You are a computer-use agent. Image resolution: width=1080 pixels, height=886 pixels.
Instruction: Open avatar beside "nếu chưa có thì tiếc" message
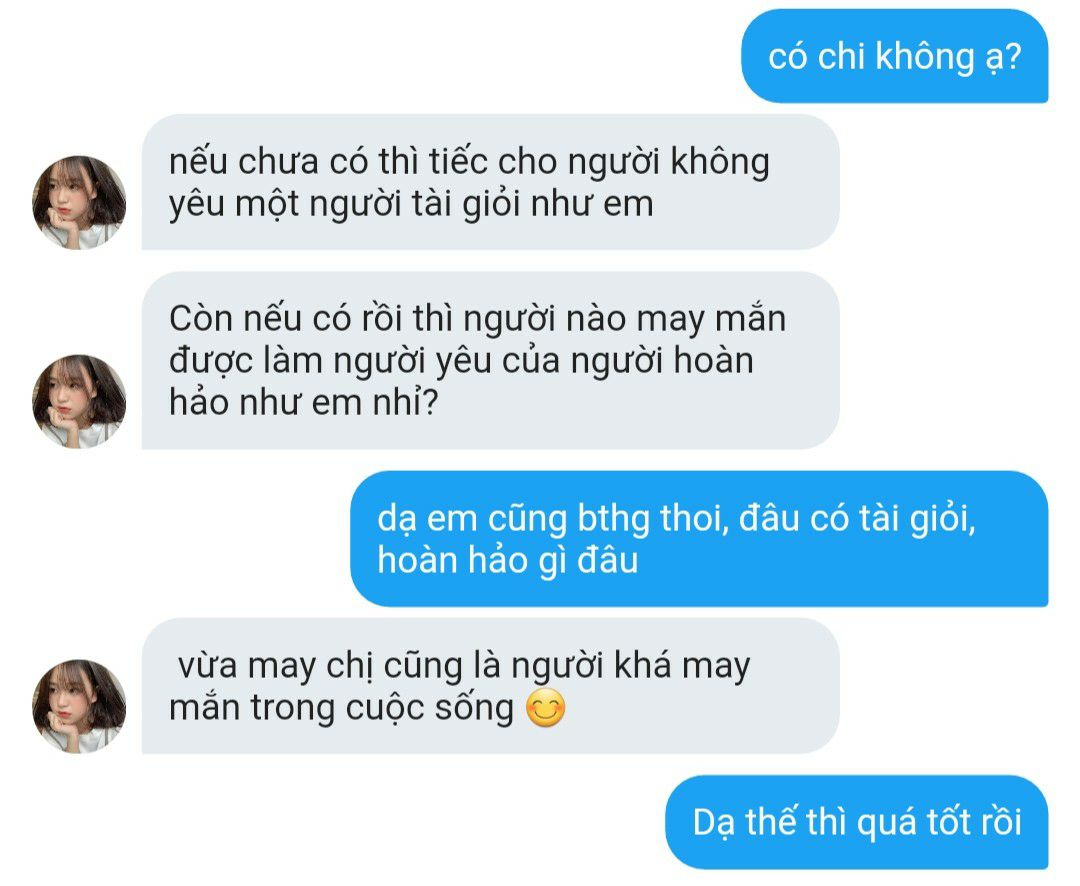[x=79, y=203]
